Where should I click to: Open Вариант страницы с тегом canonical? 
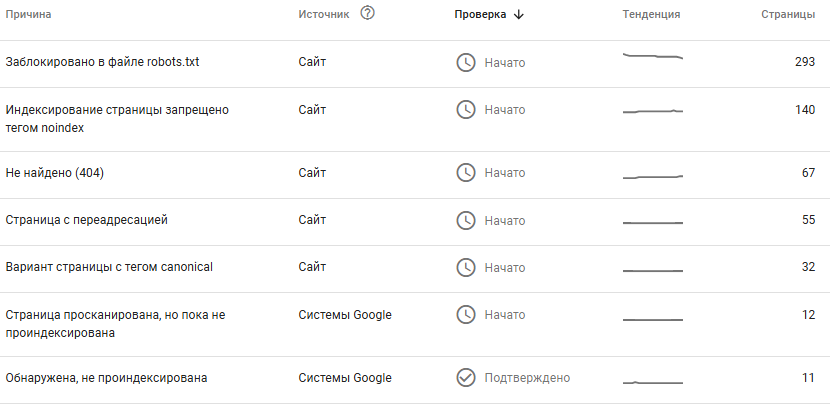(x=109, y=267)
